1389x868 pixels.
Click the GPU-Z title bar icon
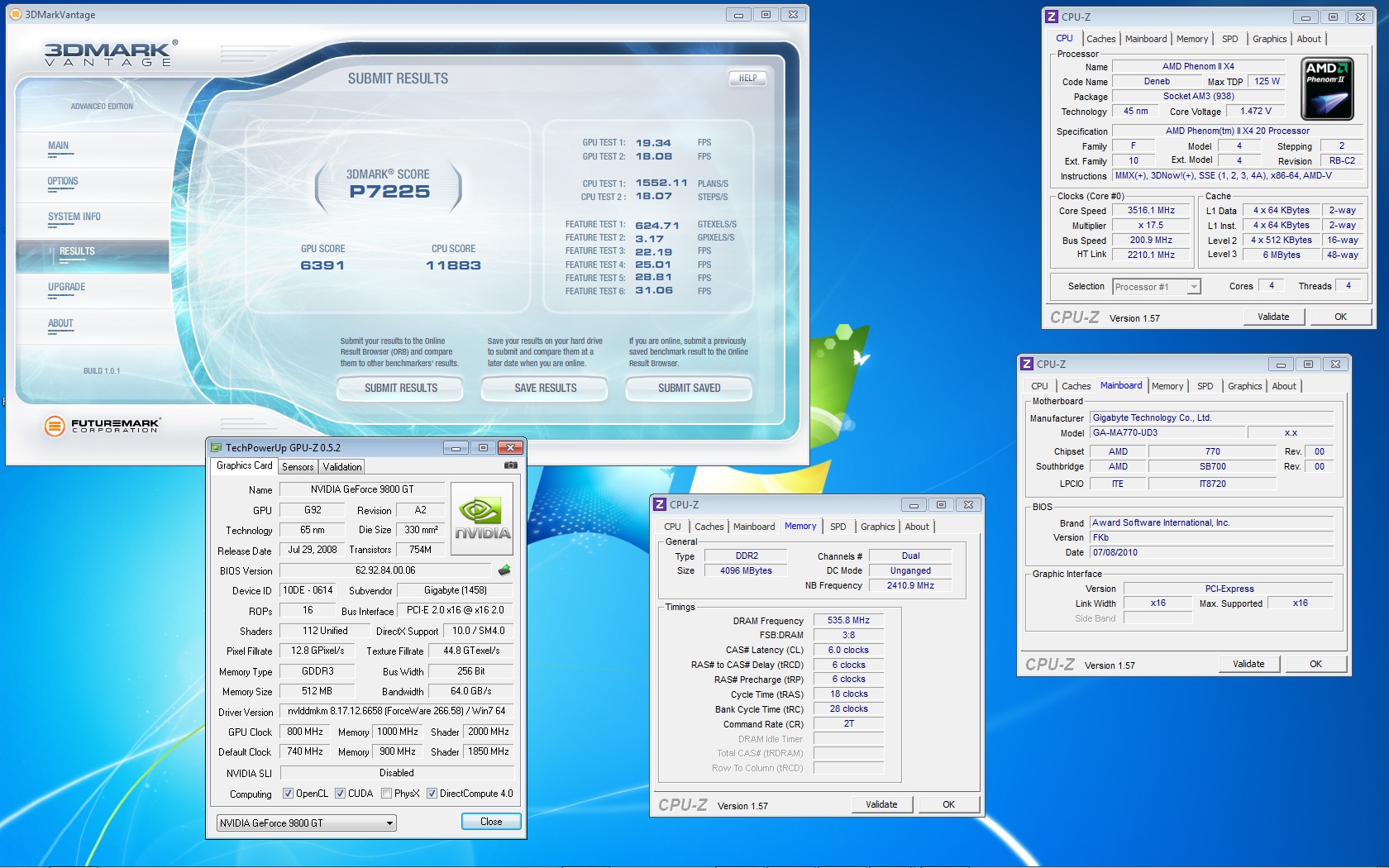pyautogui.click(x=217, y=447)
